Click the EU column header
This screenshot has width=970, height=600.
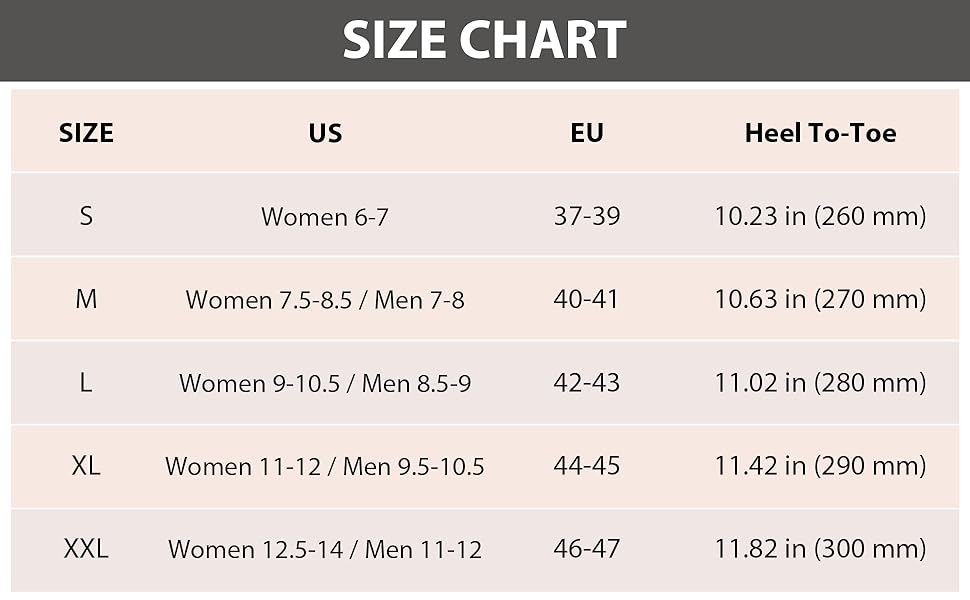(586, 133)
